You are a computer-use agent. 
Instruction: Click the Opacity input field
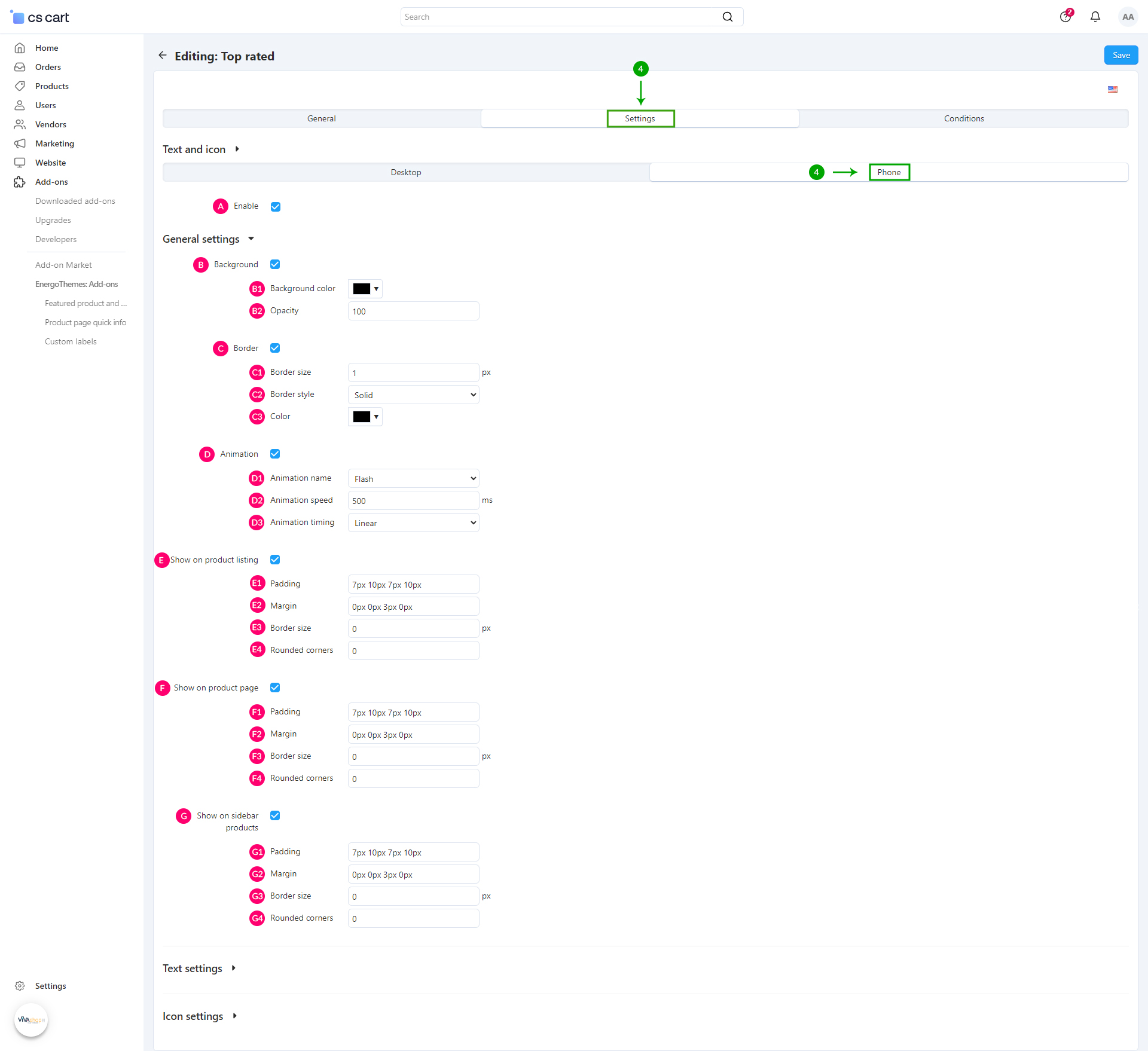[x=413, y=311]
